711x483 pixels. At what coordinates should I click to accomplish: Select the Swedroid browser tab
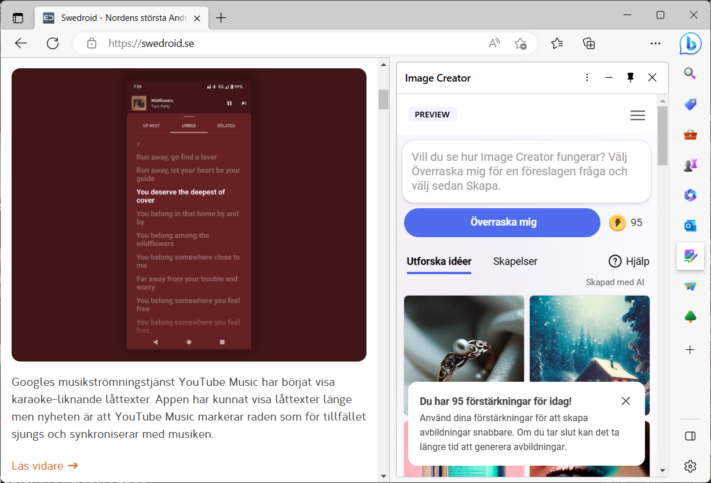point(122,18)
